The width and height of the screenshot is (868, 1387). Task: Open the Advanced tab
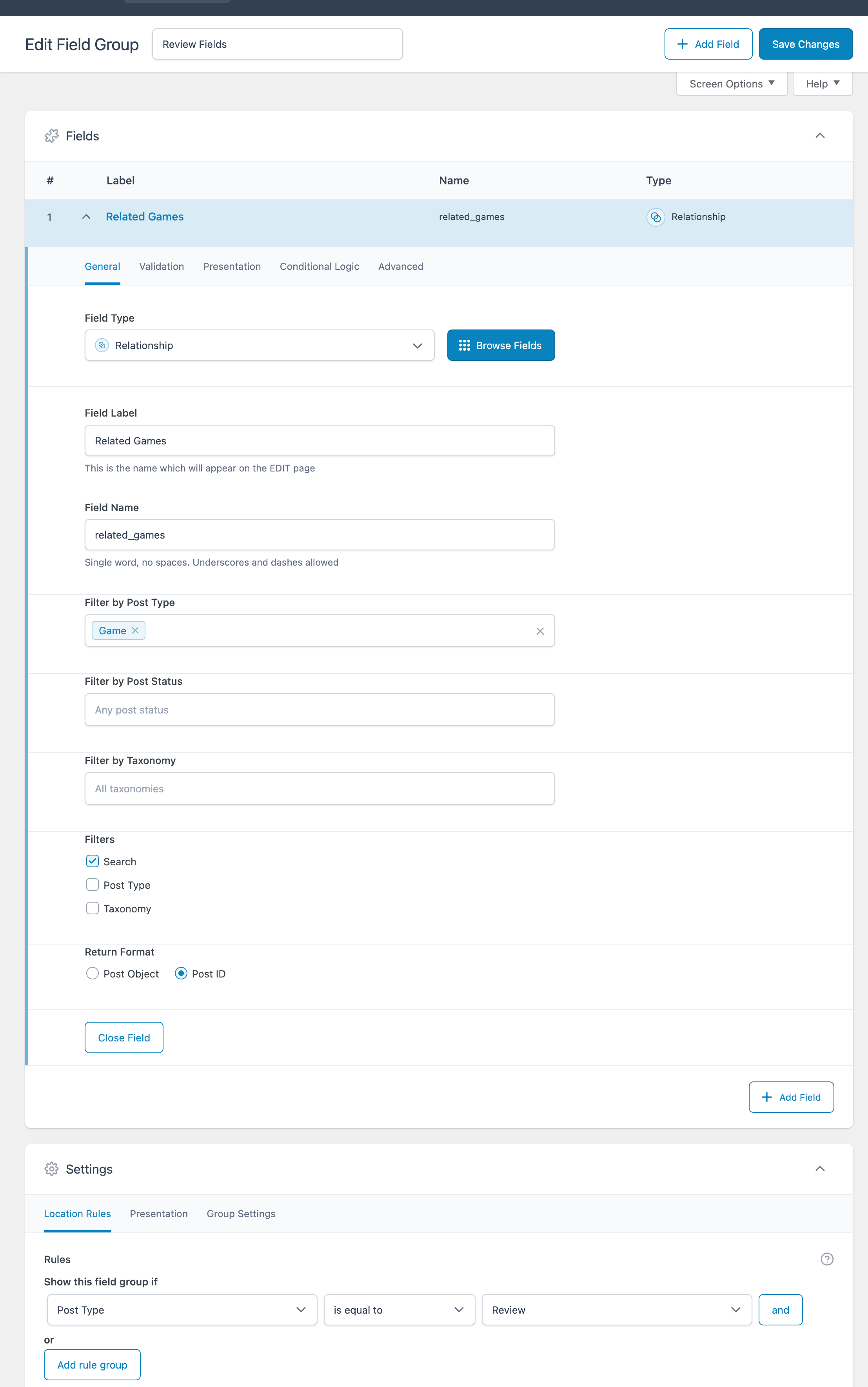pyautogui.click(x=401, y=266)
